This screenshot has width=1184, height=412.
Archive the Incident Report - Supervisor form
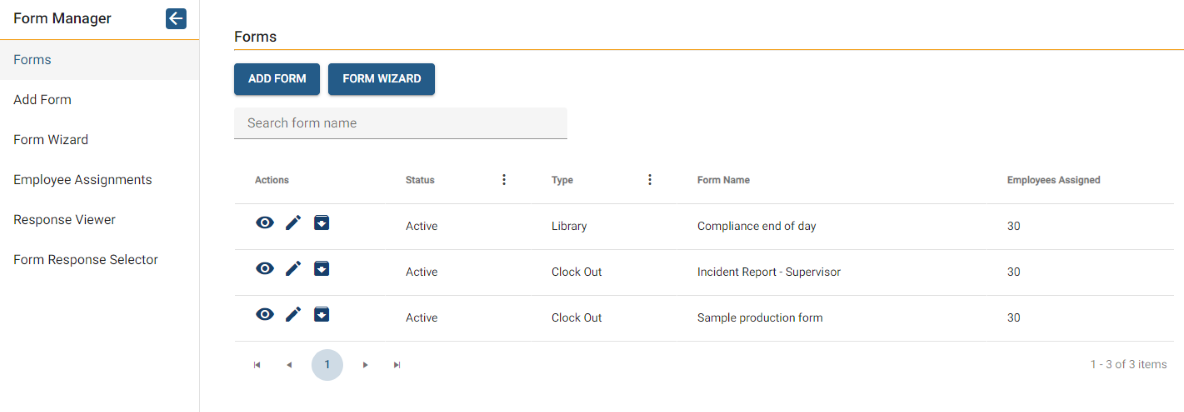click(x=322, y=268)
